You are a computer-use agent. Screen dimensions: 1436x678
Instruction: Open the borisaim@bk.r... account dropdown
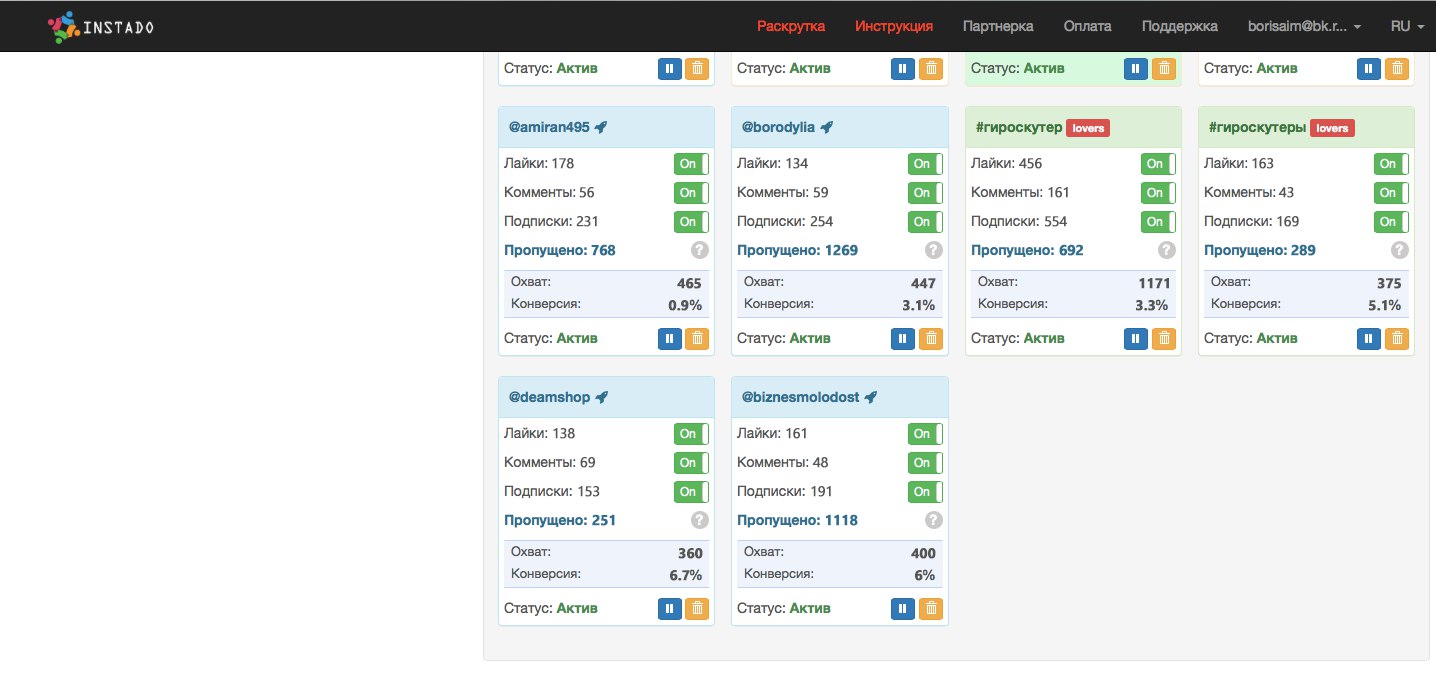click(1304, 26)
